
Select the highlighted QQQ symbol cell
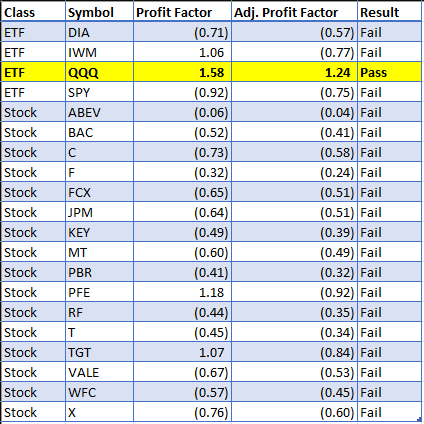[x=99, y=72]
